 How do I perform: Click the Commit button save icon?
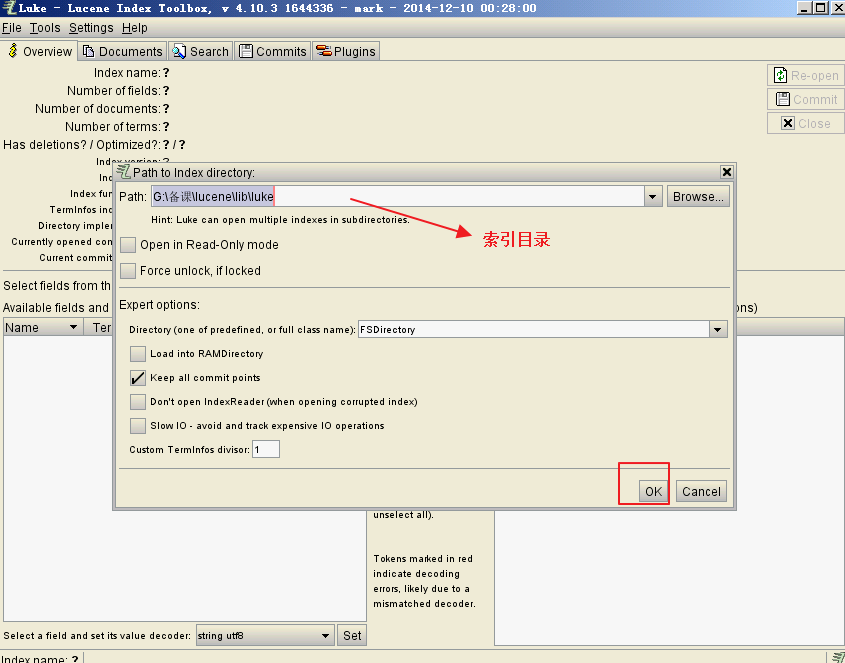point(782,99)
